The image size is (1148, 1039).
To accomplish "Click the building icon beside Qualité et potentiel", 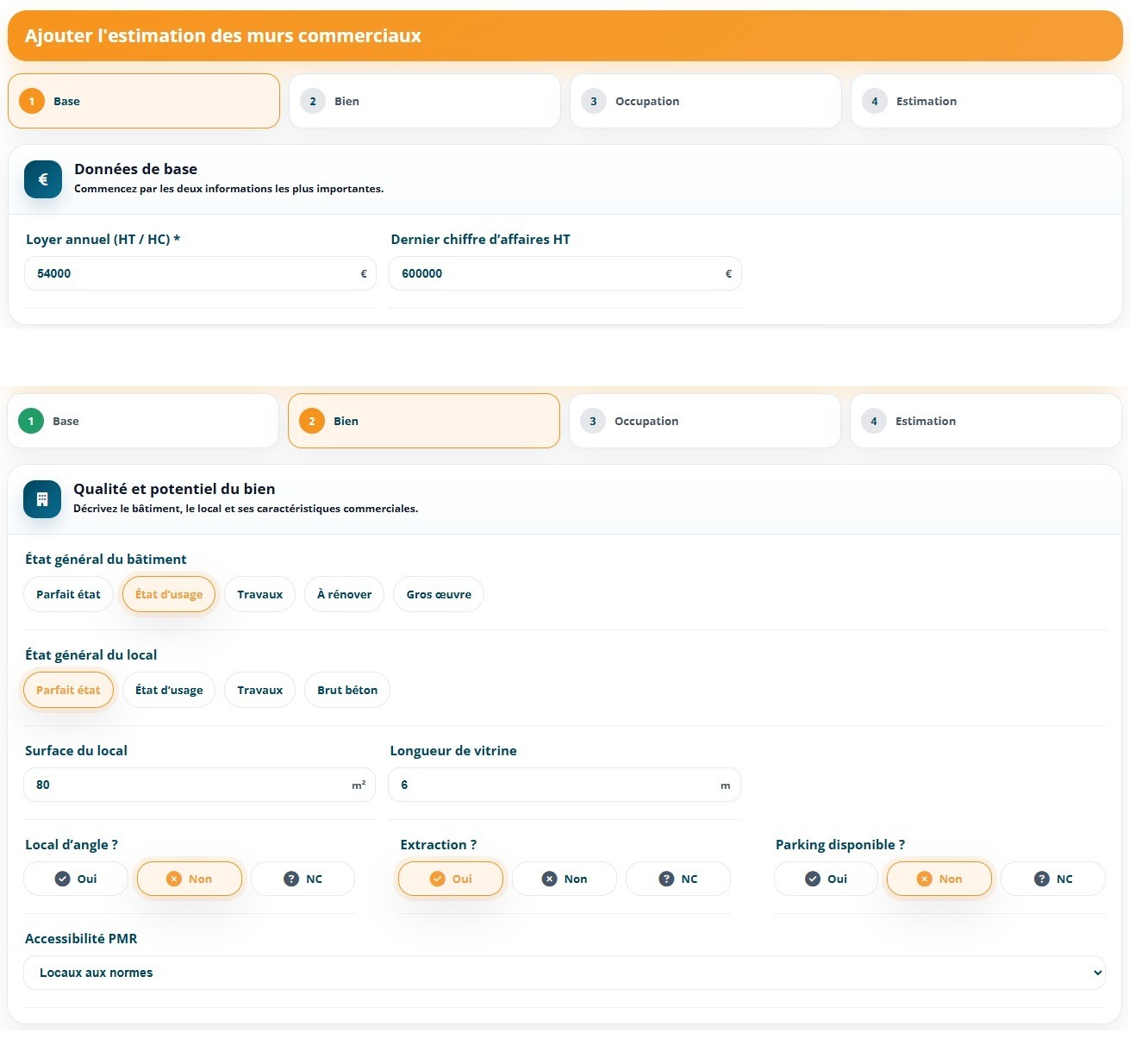I will coord(42,499).
